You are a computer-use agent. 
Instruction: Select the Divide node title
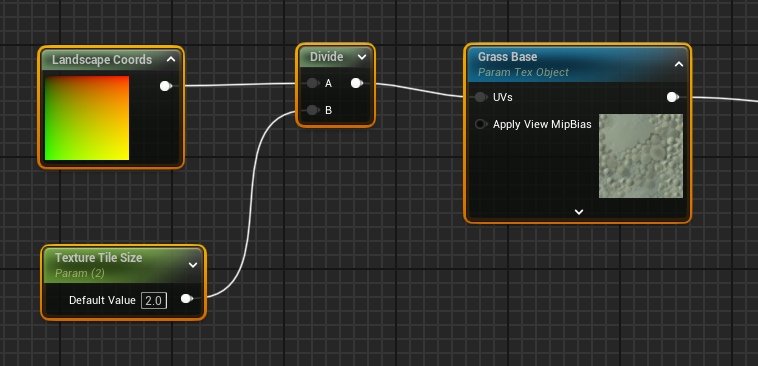(x=326, y=57)
